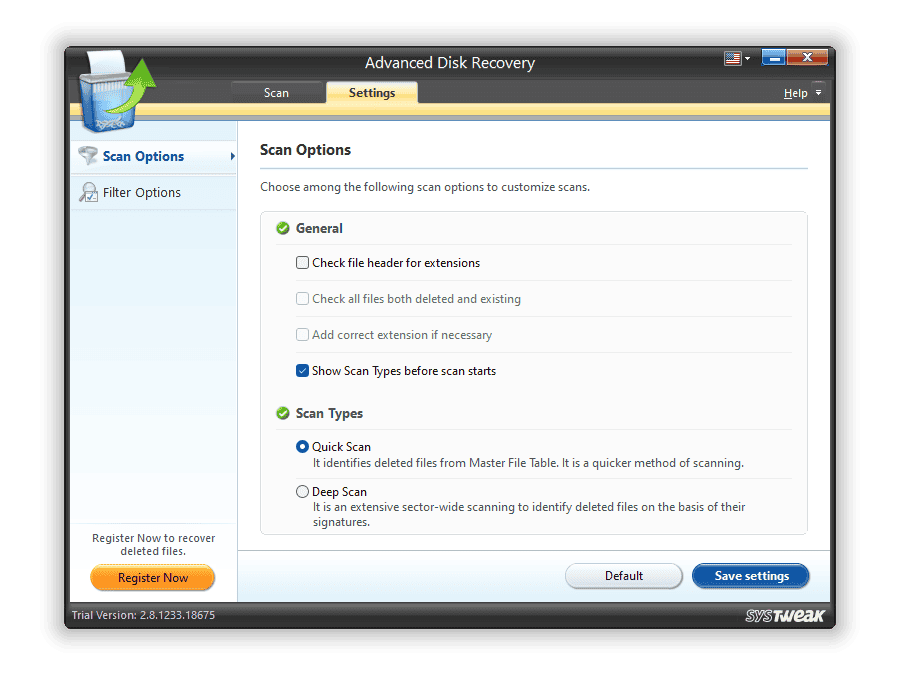Click the Default button

[624, 576]
